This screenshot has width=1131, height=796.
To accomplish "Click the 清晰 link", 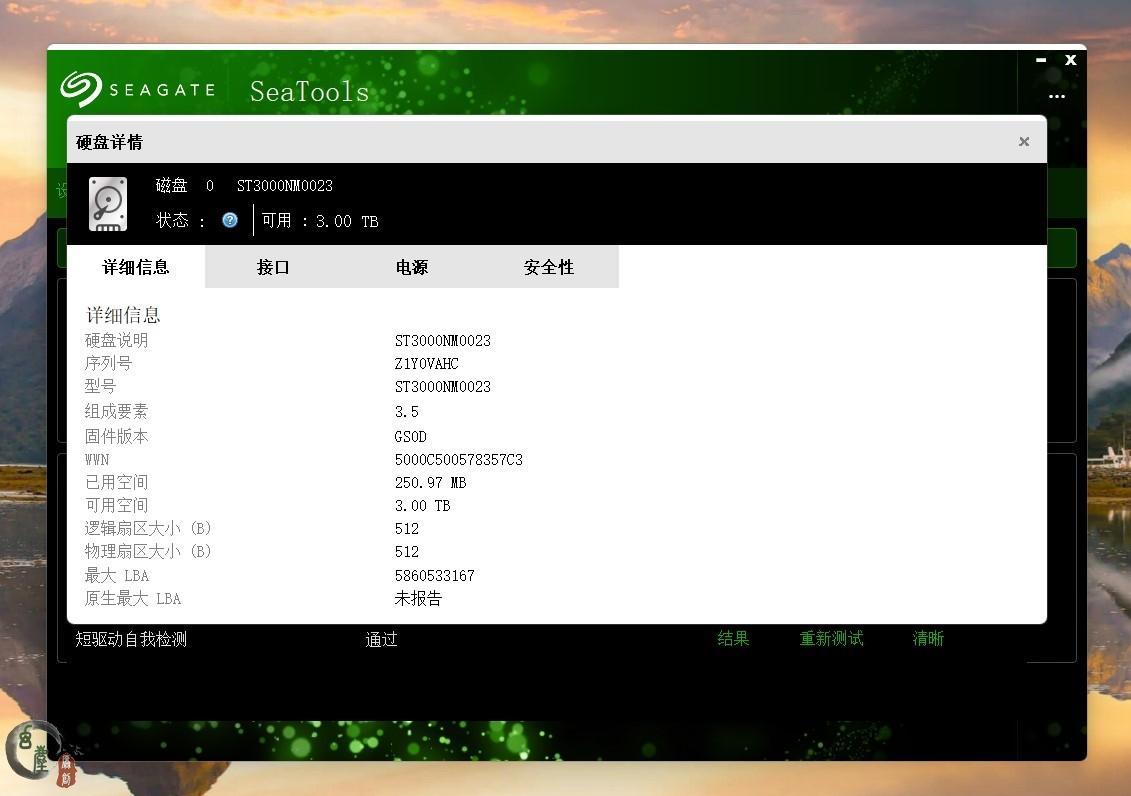I will coord(928,638).
